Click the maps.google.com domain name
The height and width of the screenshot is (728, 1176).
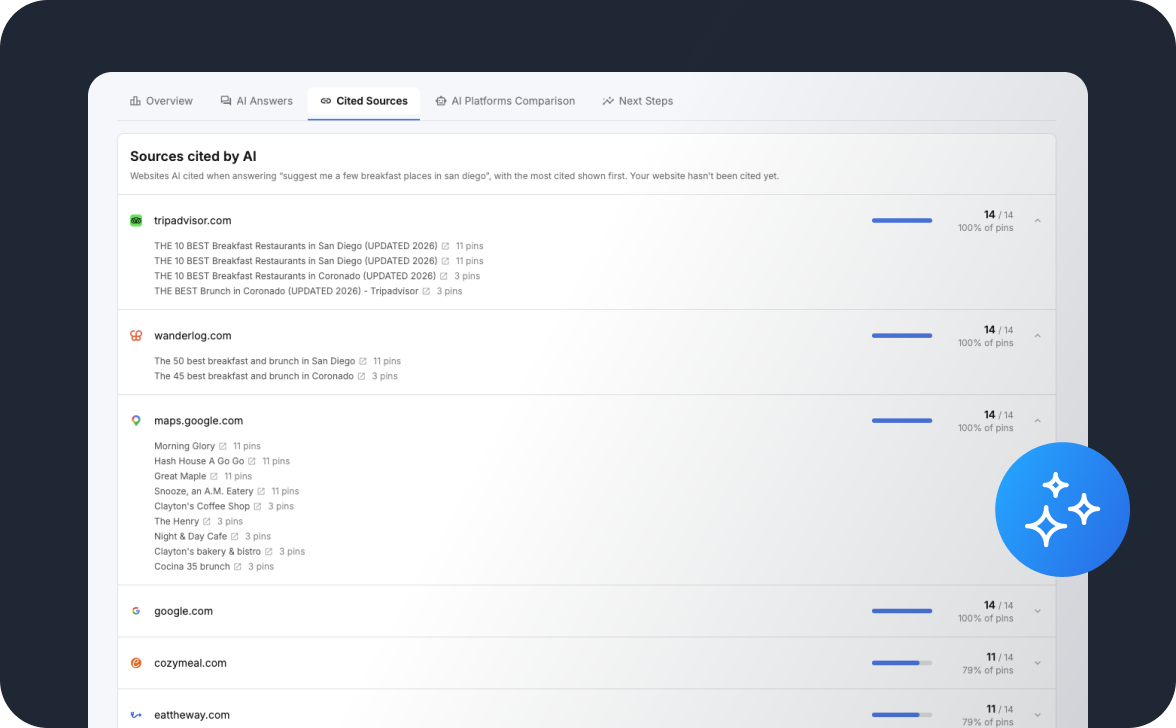pos(199,421)
